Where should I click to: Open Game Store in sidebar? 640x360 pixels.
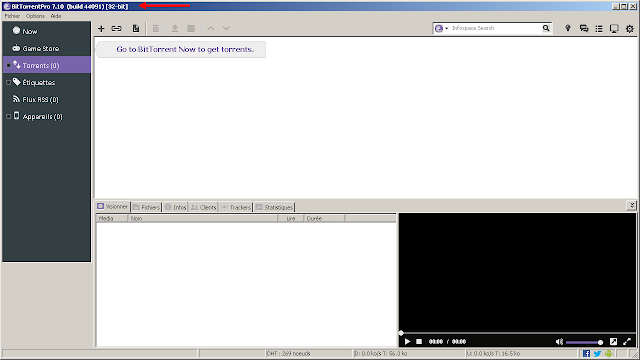coord(47,48)
